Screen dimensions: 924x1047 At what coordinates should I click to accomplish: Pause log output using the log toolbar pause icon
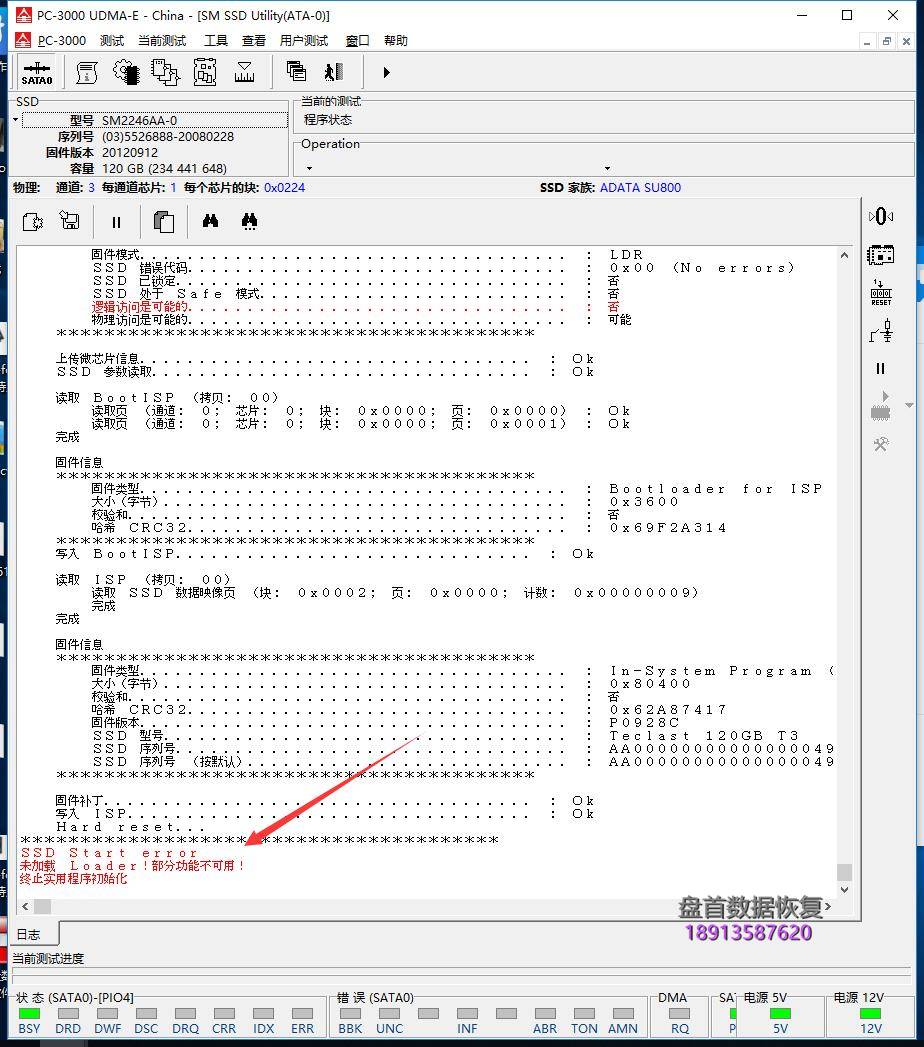[116, 222]
